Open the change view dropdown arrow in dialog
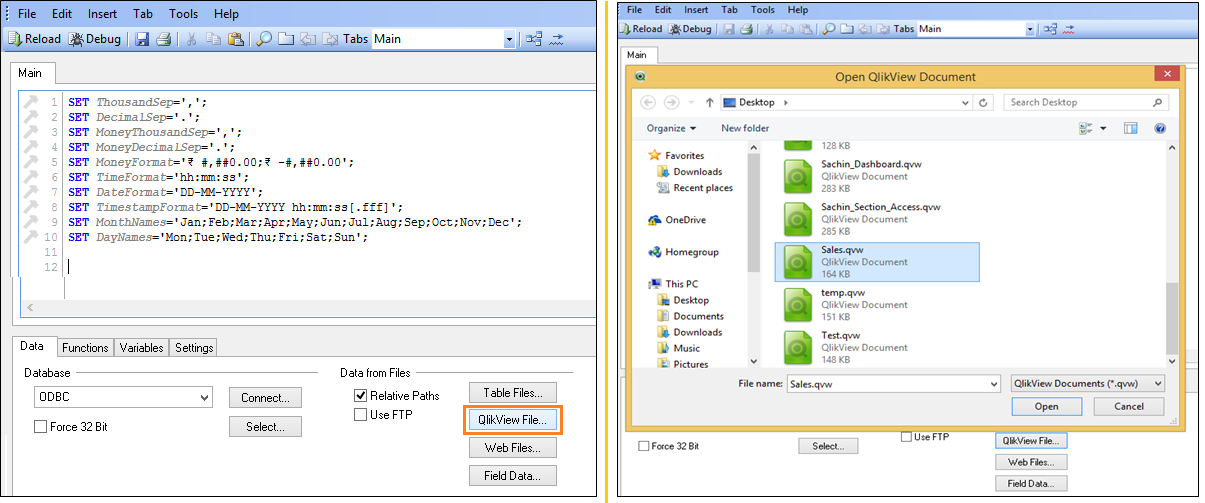This screenshot has height=503, width=1205. click(1104, 128)
